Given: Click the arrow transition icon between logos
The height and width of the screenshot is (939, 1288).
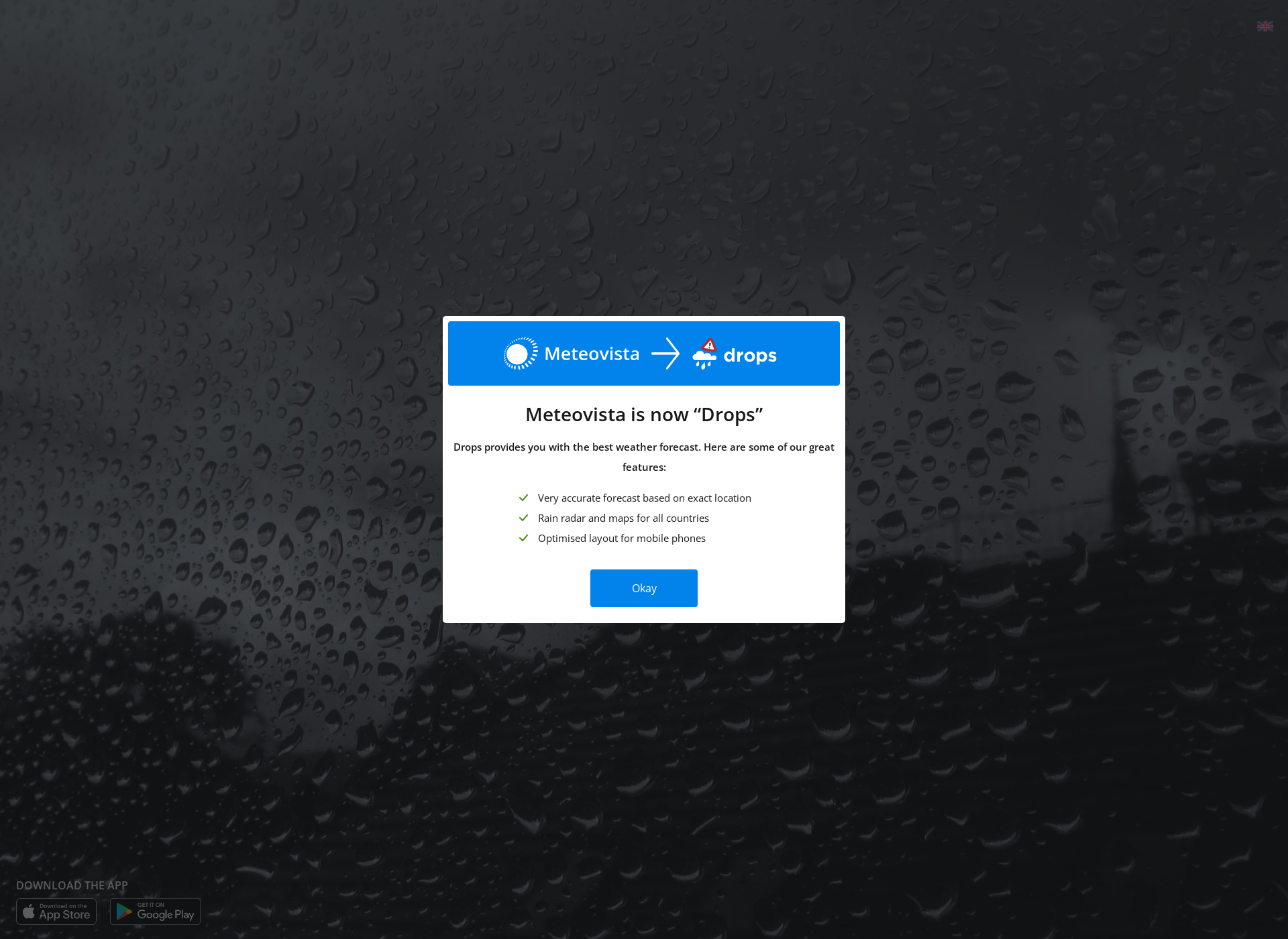Looking at the screenshot, I should [665, 353].
